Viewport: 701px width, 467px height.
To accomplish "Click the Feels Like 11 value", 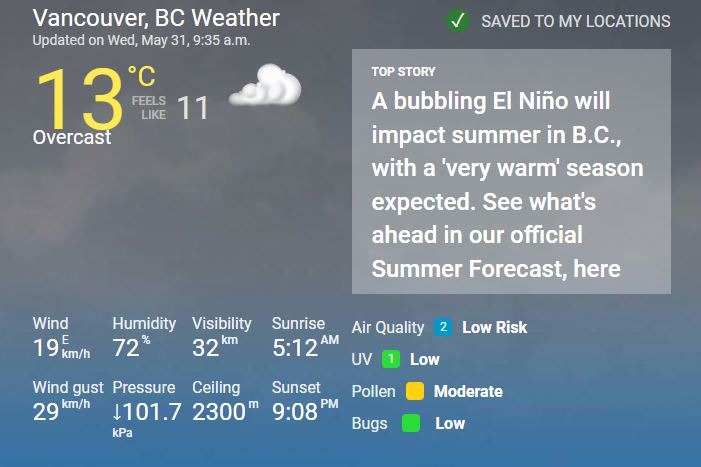I will coord(193,108).
